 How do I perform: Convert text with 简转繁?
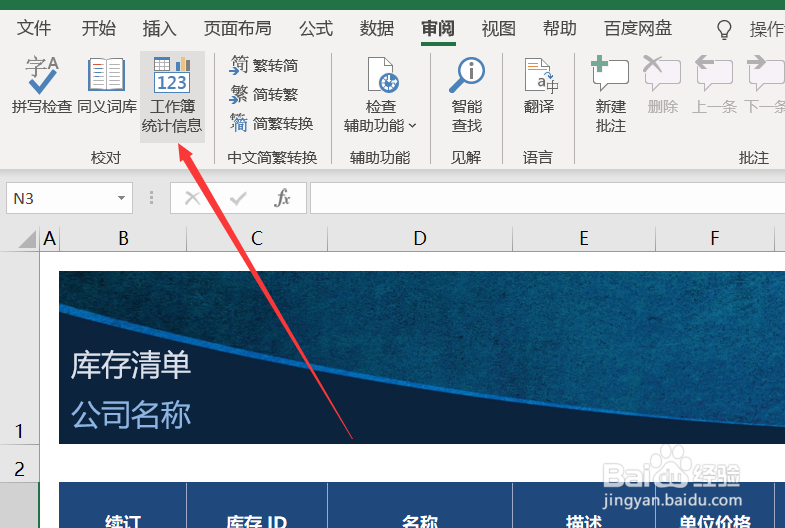click(x=264, y=94)
